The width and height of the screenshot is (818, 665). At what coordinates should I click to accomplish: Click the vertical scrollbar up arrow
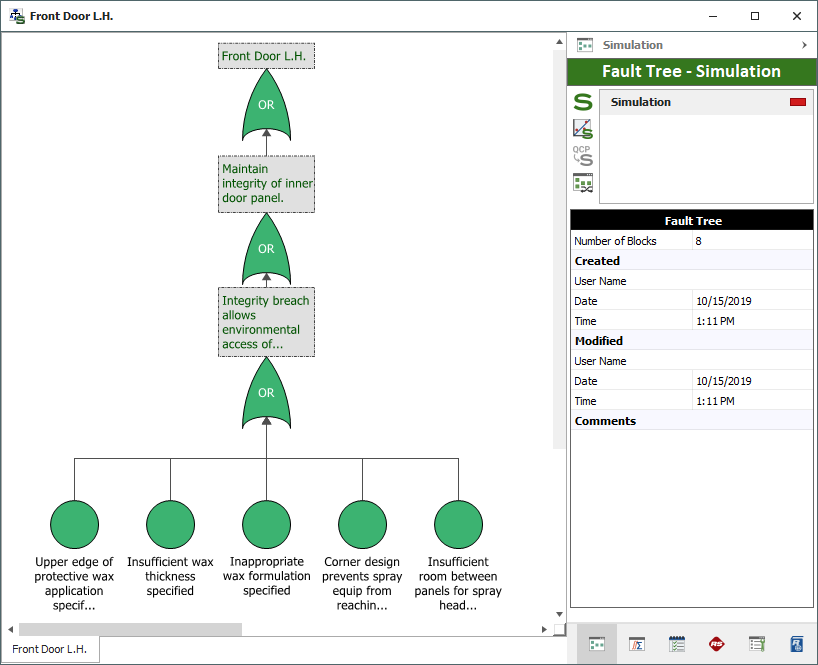559,42
